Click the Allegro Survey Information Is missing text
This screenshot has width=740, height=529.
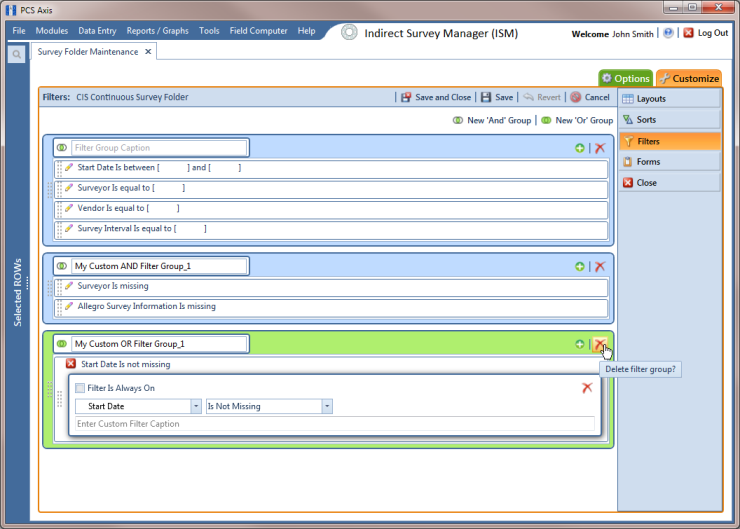point(147,306)
